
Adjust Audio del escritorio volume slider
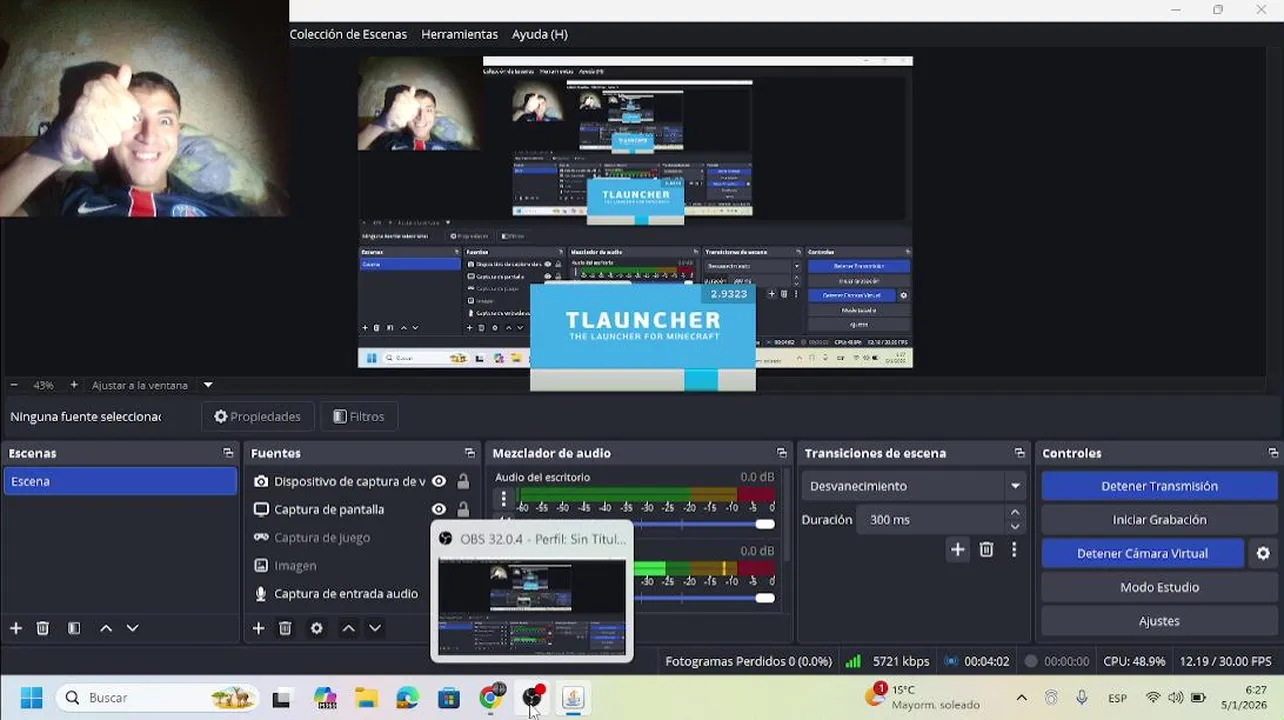click(765, 524)
